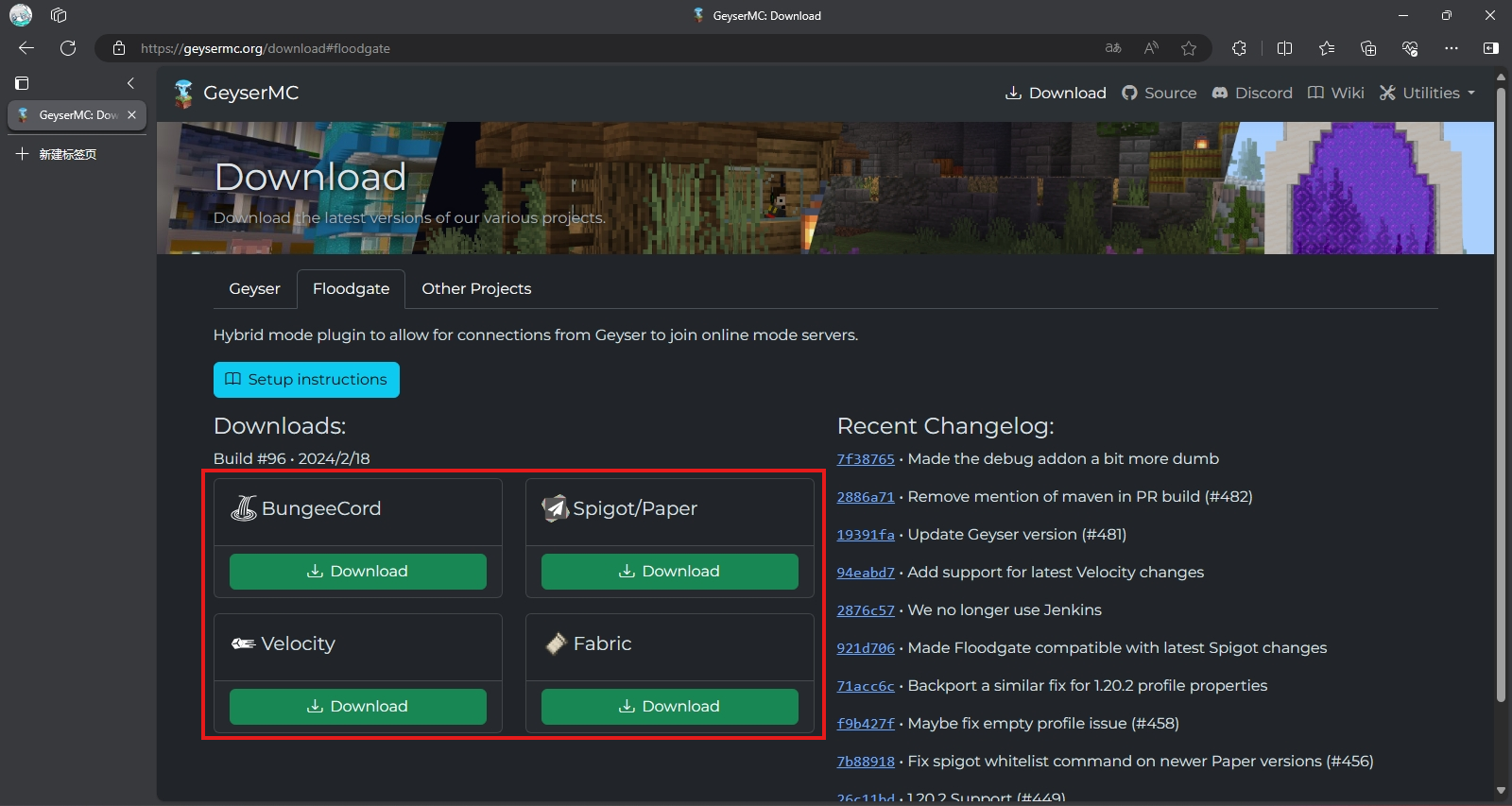Open browser essentials heart icon
The width and height of the screenshot is (1512, 806).
coord(1410,48)
